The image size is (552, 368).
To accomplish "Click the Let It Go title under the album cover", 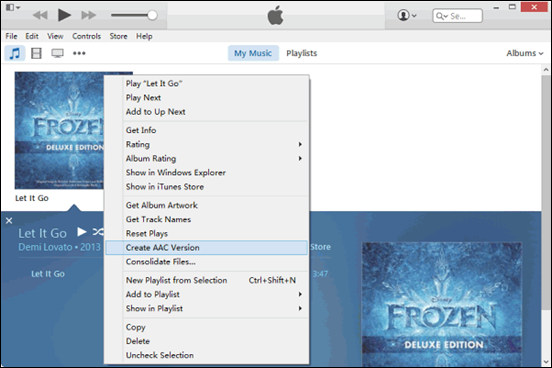I will [x=32, y=198].
